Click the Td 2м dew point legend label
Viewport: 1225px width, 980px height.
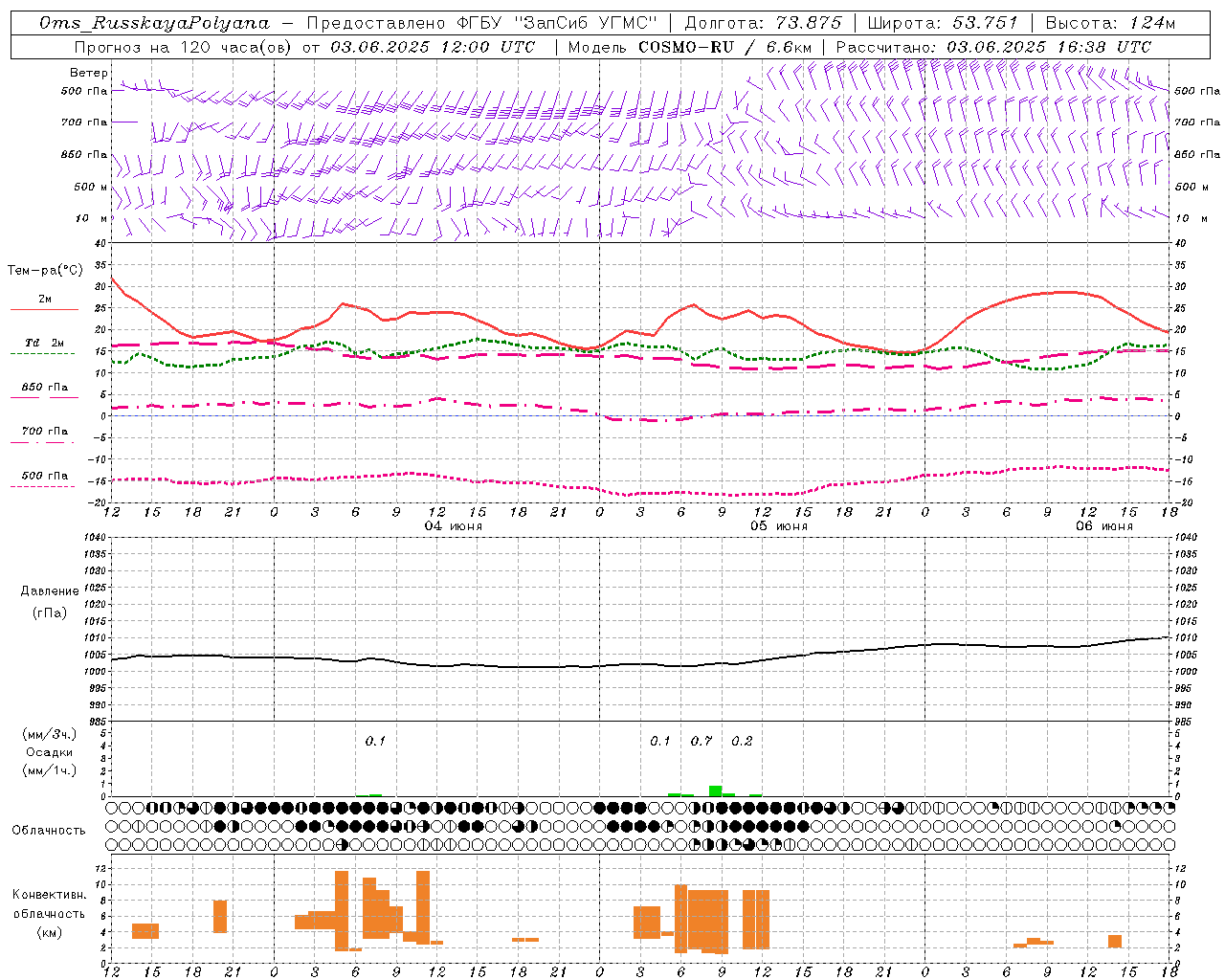(44, 343)
